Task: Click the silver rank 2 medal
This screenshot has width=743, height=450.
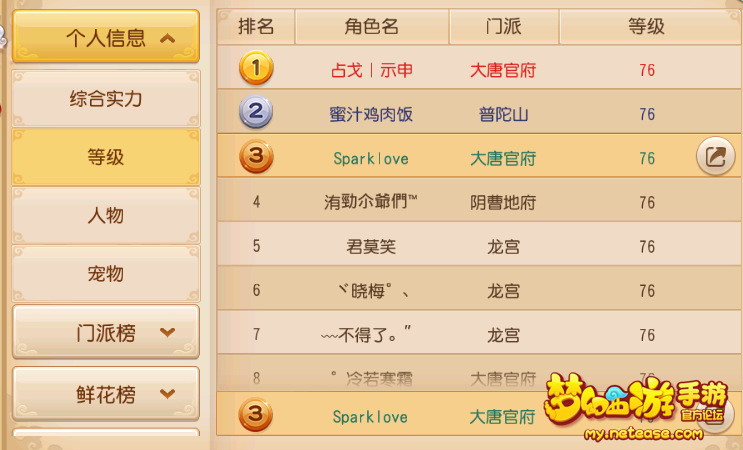Action: 256,112
